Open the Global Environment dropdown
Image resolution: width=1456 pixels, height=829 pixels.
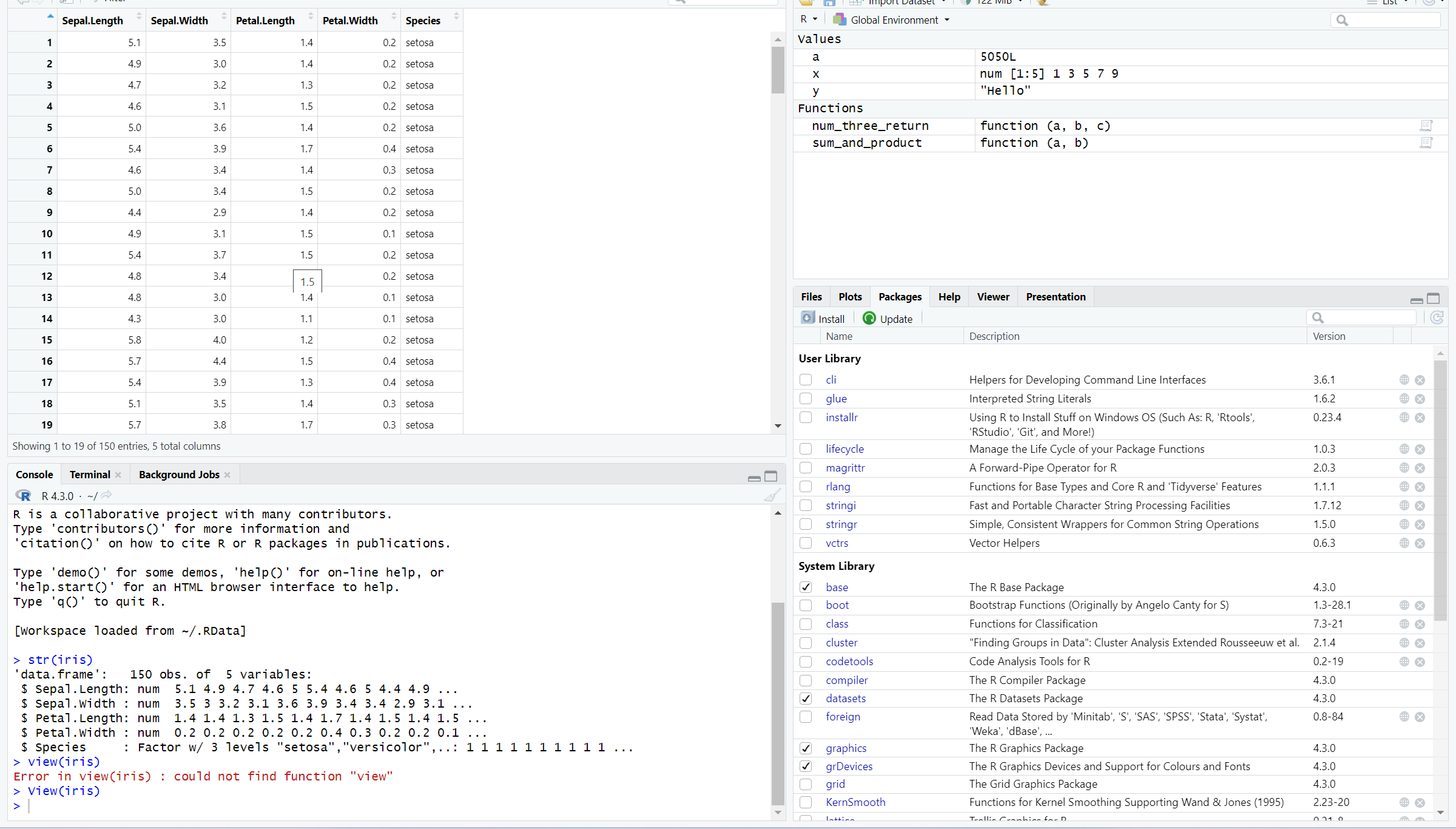point(891,20)
